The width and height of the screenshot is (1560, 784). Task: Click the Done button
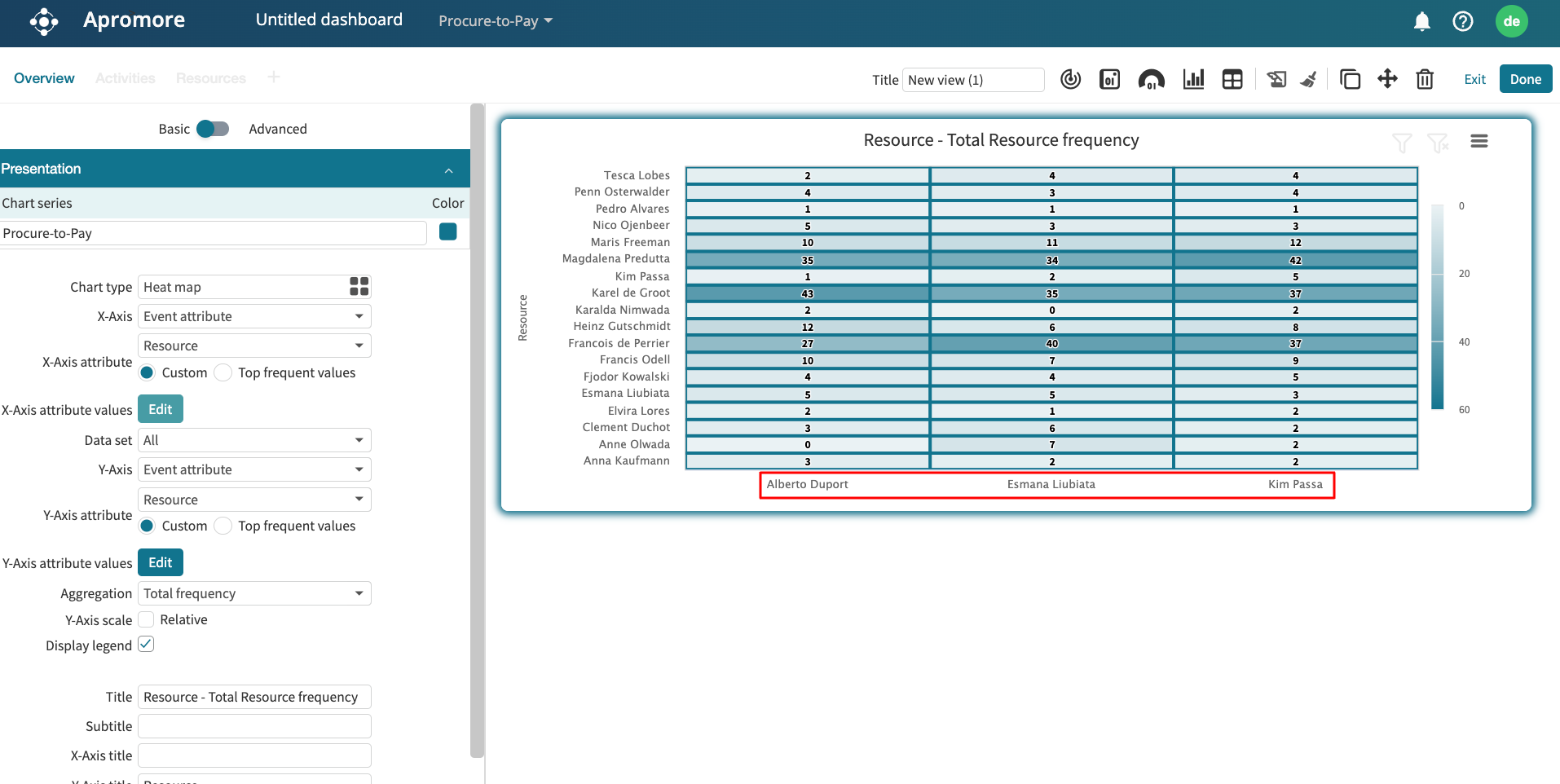tap(1525, 79)
